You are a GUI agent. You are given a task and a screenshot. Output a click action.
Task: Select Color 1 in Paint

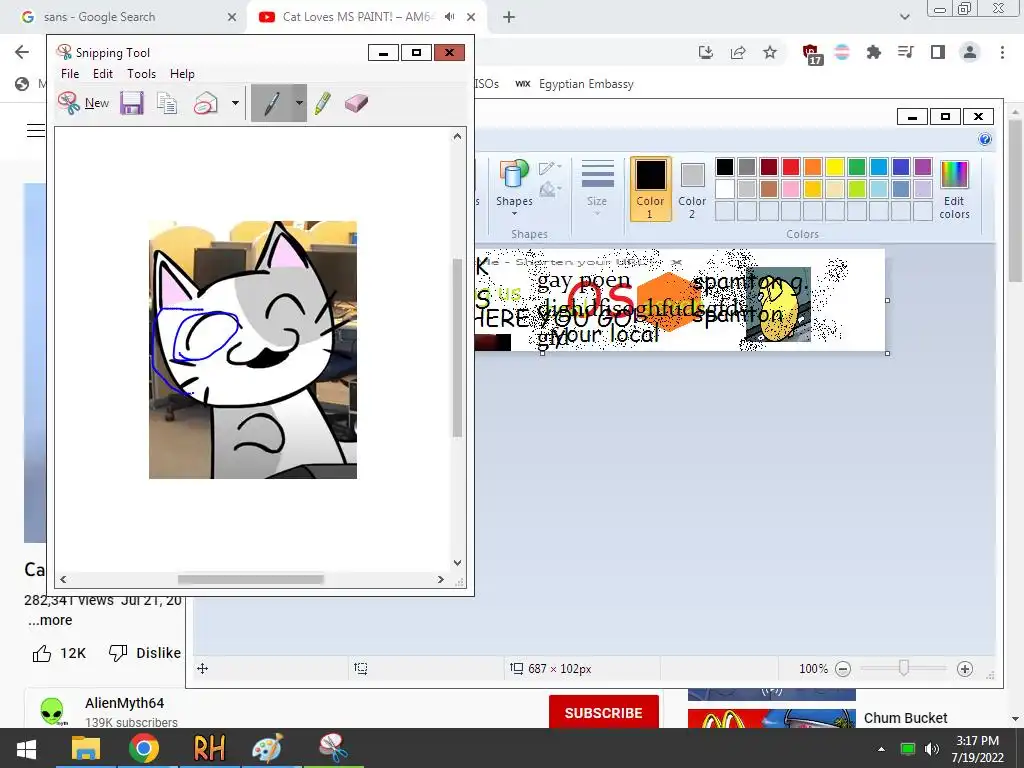click(x=650, y=189)
